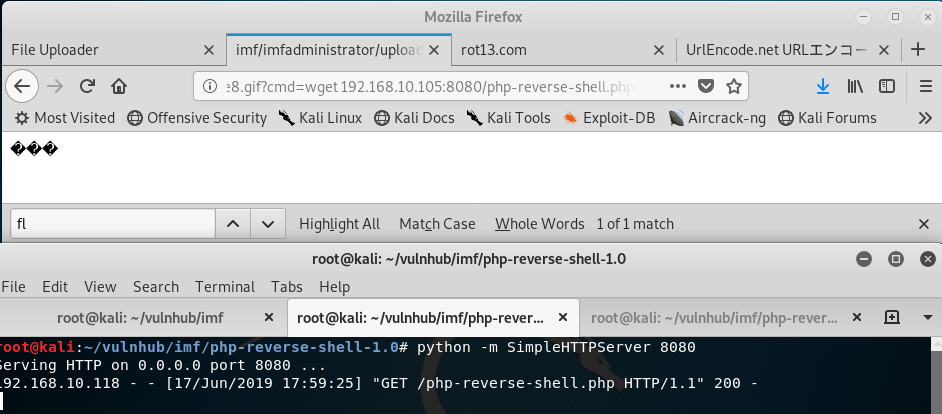Screen dimensions: 942x414
Task: Open Offensive Security bookmark
Action: (x=197, y=118)
